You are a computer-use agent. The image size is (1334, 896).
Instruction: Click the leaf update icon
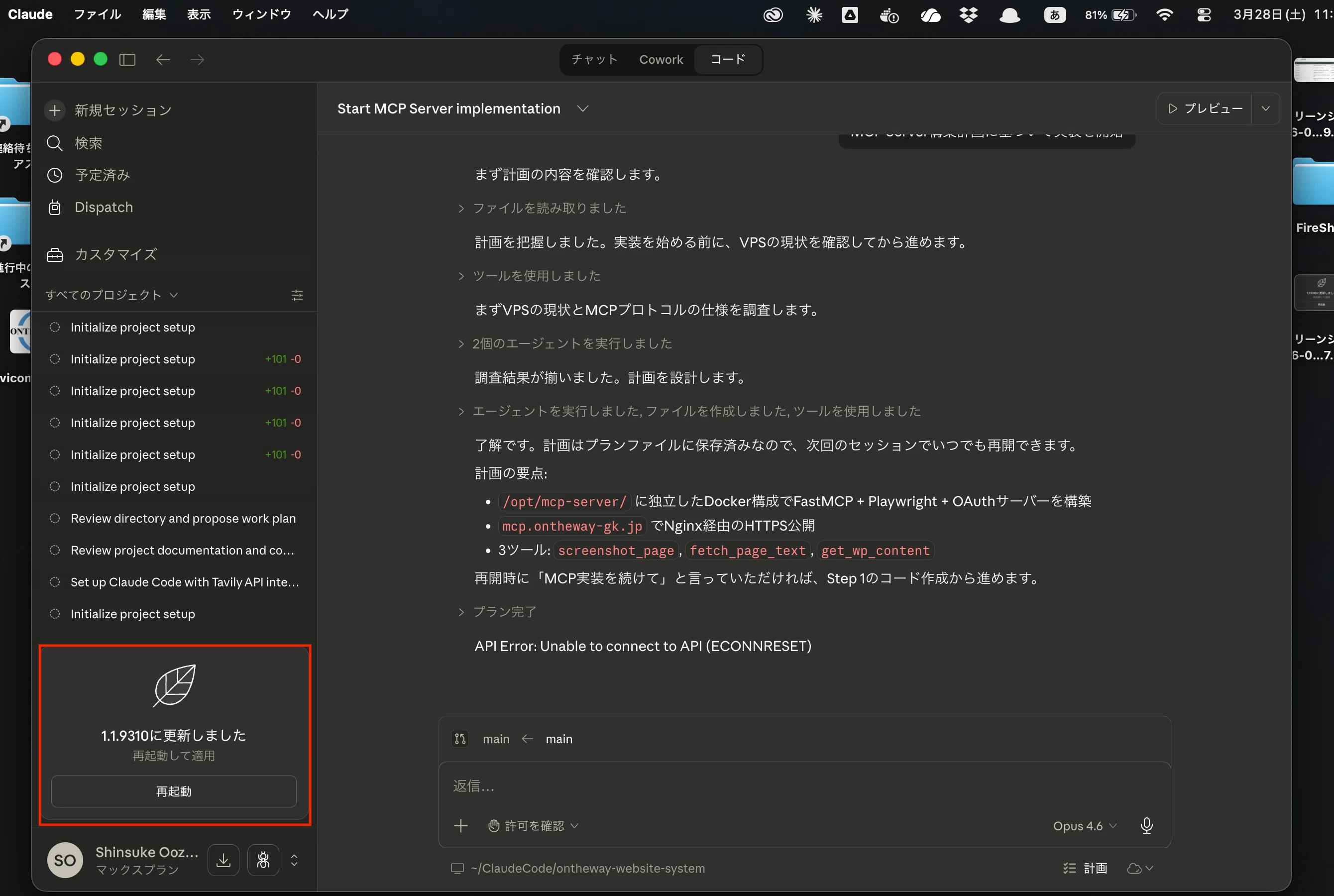[175, 685]
